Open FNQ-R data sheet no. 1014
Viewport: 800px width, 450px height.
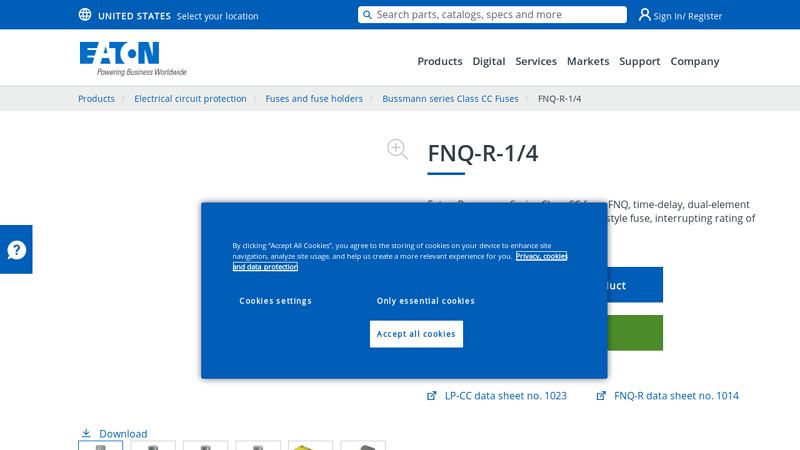[676, 396]
